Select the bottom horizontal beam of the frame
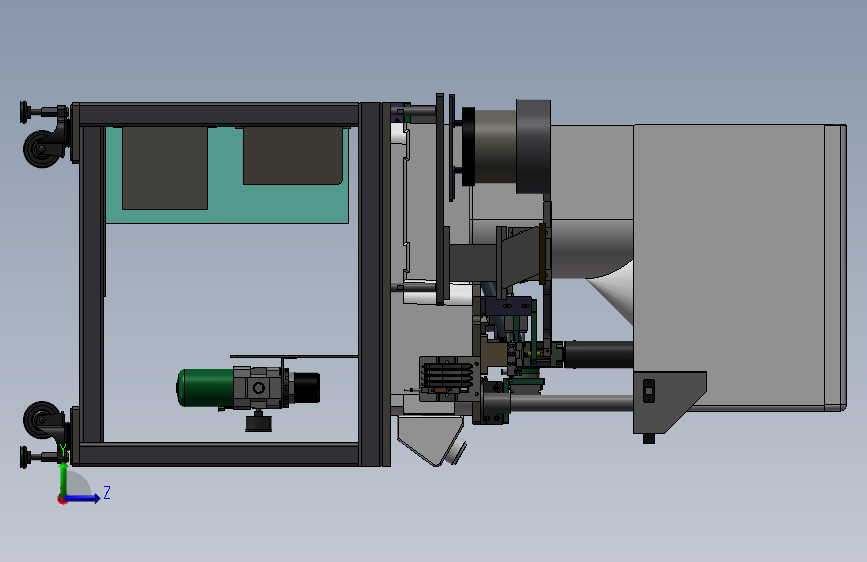Viewport: 867px width, 562px height. (219, 454)
